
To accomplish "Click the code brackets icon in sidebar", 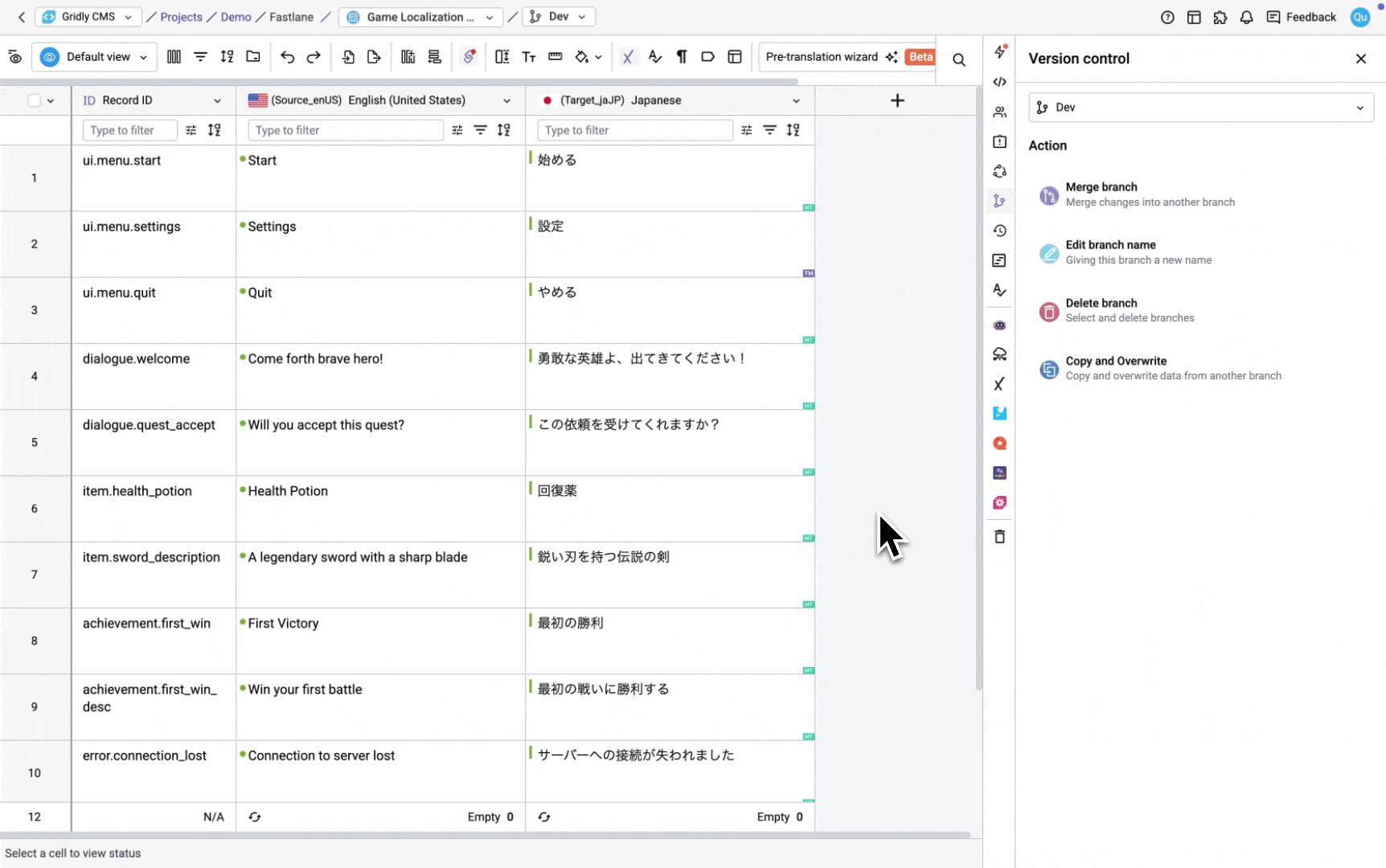I will tap(999, 82).
